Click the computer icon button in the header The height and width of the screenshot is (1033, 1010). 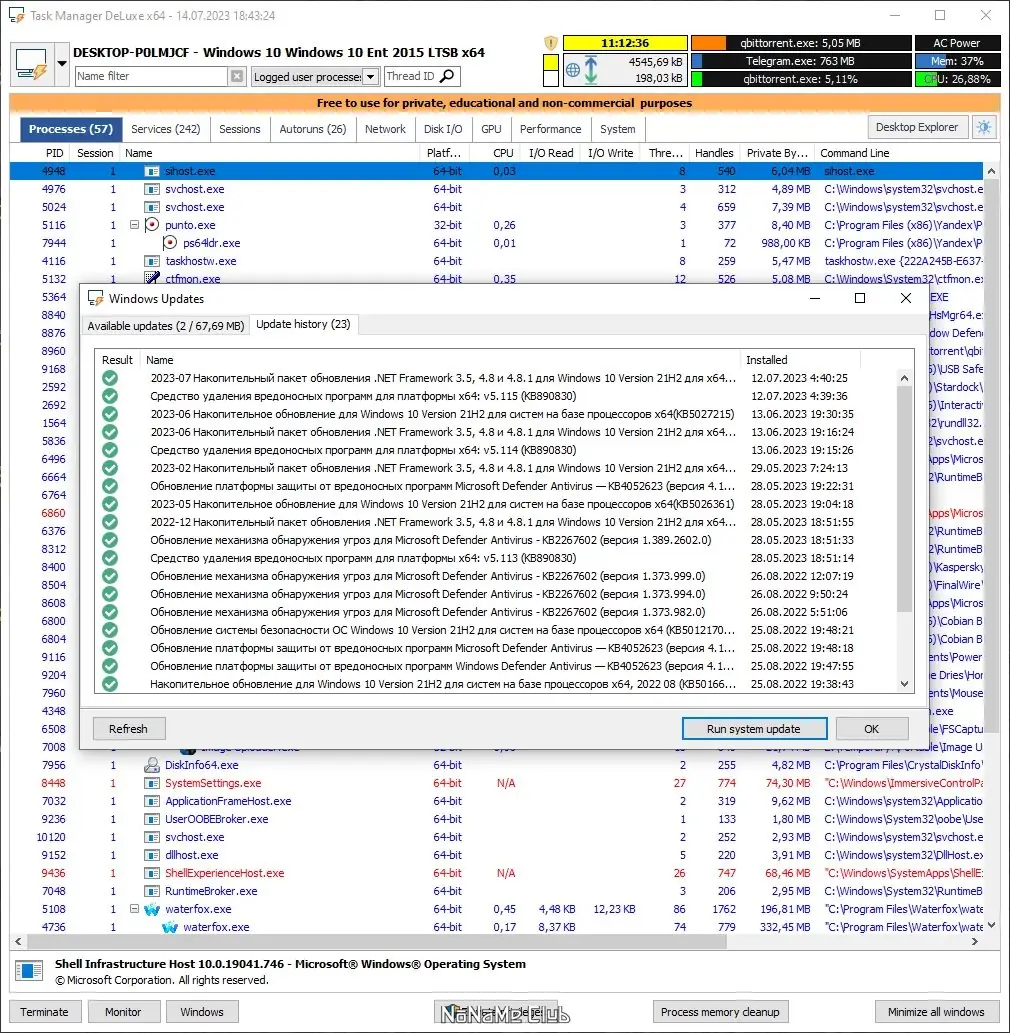point(31,64)
